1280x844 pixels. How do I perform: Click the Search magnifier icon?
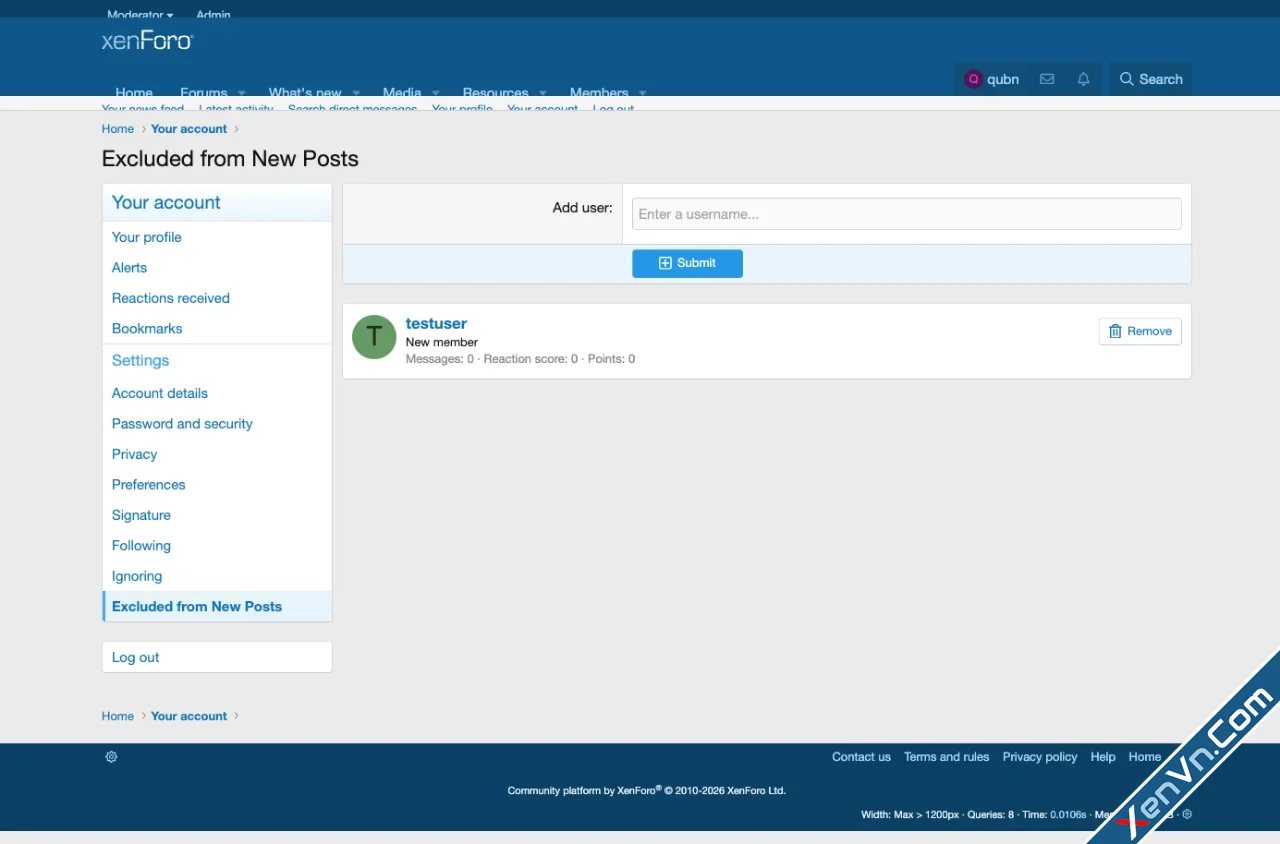pyautogui.click(x=1125, y=78)
